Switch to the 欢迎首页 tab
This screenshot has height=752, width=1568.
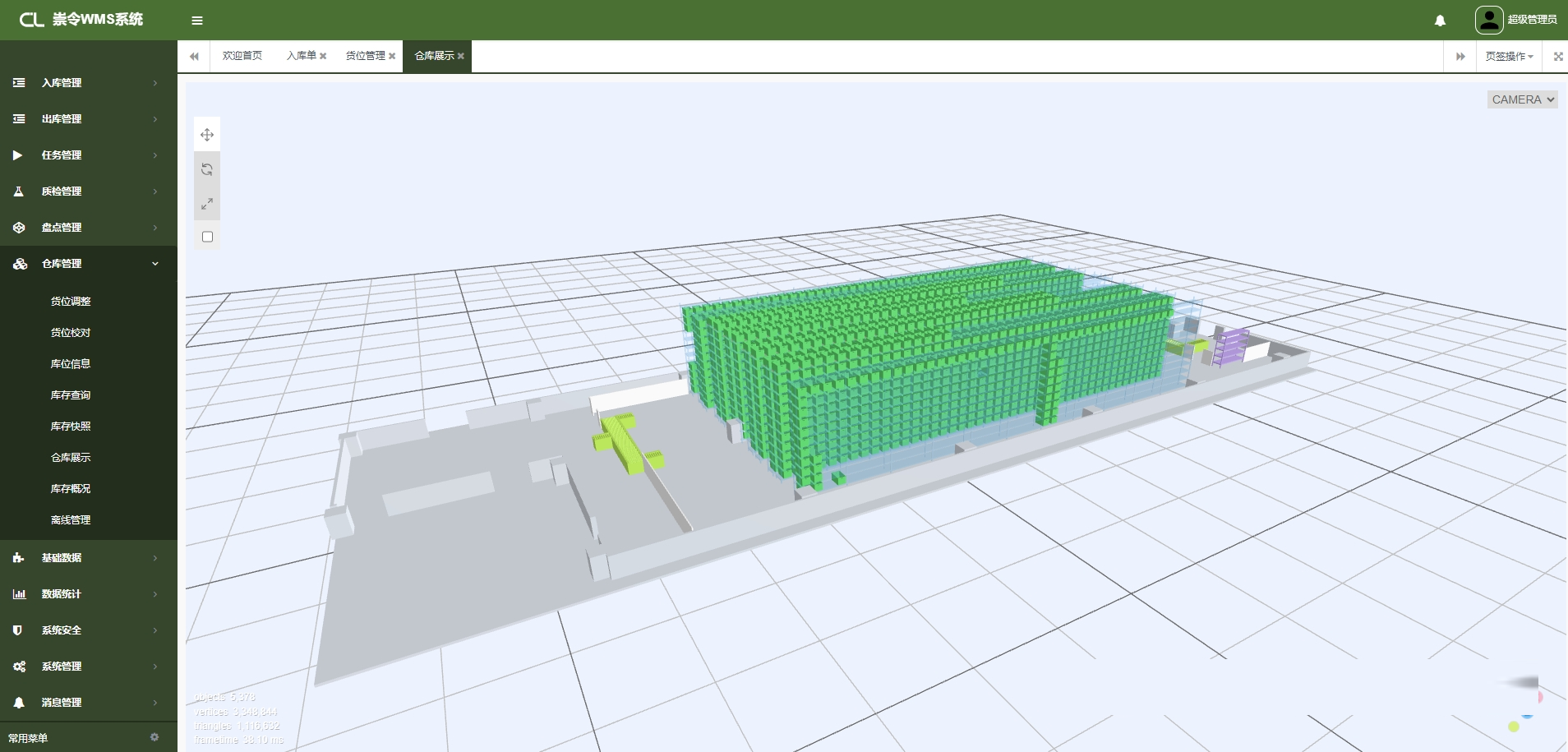click(x=242, y=56)
